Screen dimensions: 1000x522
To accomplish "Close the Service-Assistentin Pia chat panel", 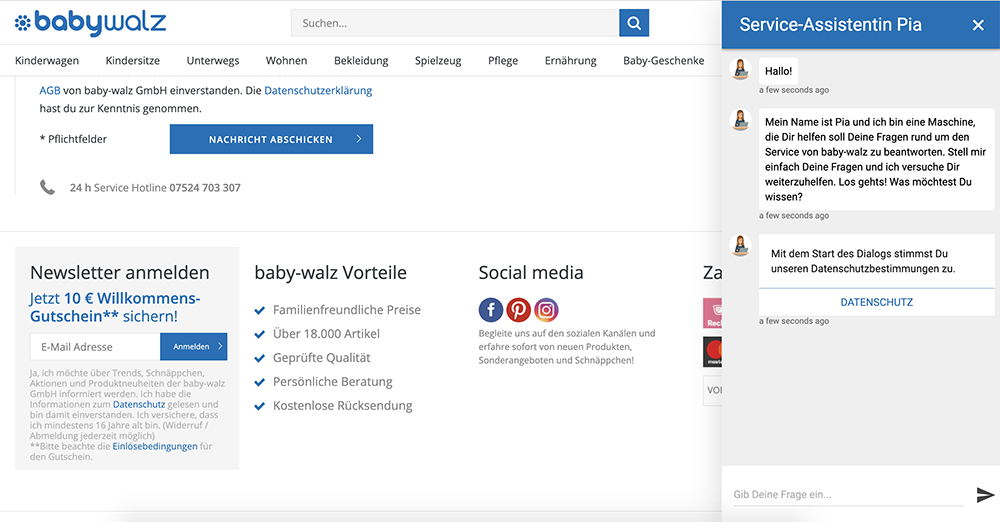I will pyautogui.click(x=978, y=25).
